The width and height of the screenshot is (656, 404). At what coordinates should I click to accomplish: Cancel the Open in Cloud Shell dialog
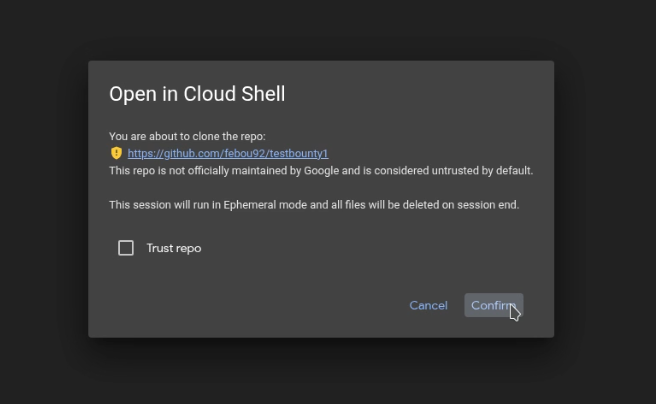428,305
